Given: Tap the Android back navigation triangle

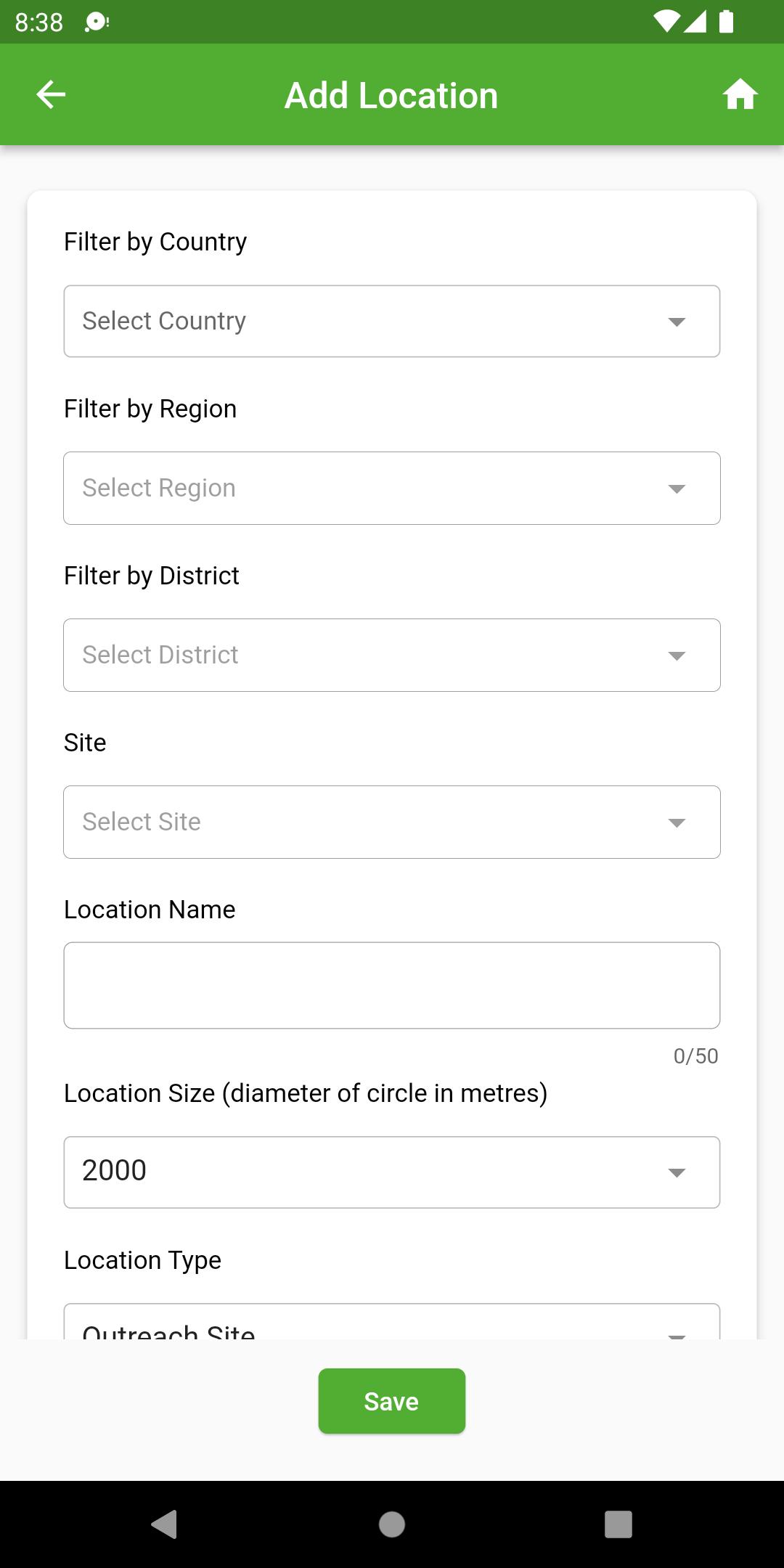Looking at the screenshot, I should 164,1524.
